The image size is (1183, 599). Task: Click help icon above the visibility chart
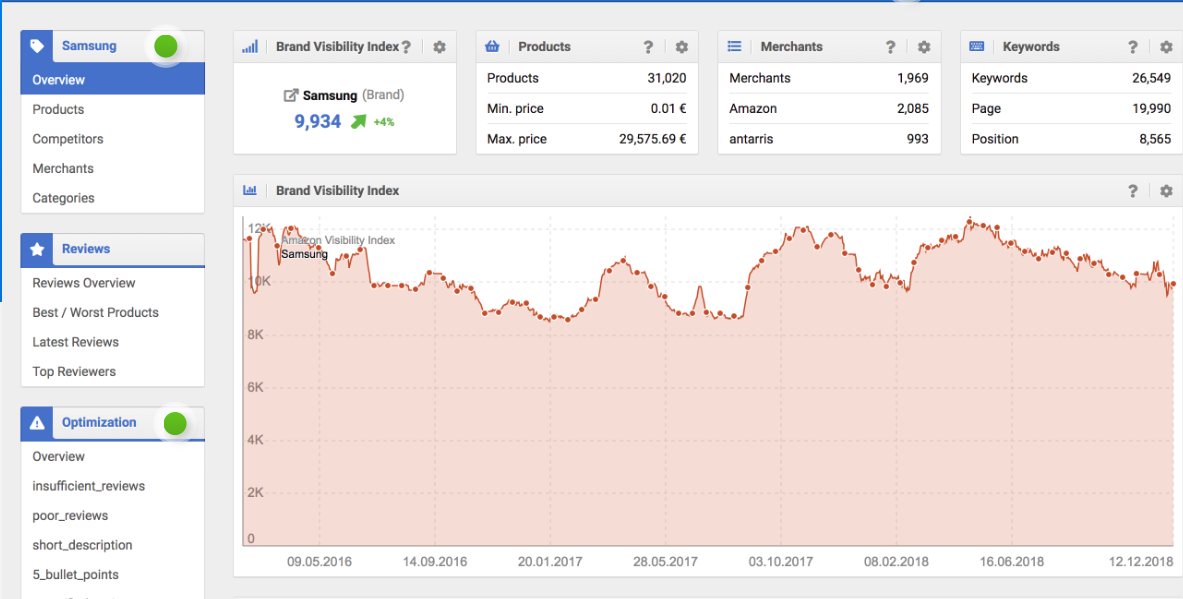1132,191
